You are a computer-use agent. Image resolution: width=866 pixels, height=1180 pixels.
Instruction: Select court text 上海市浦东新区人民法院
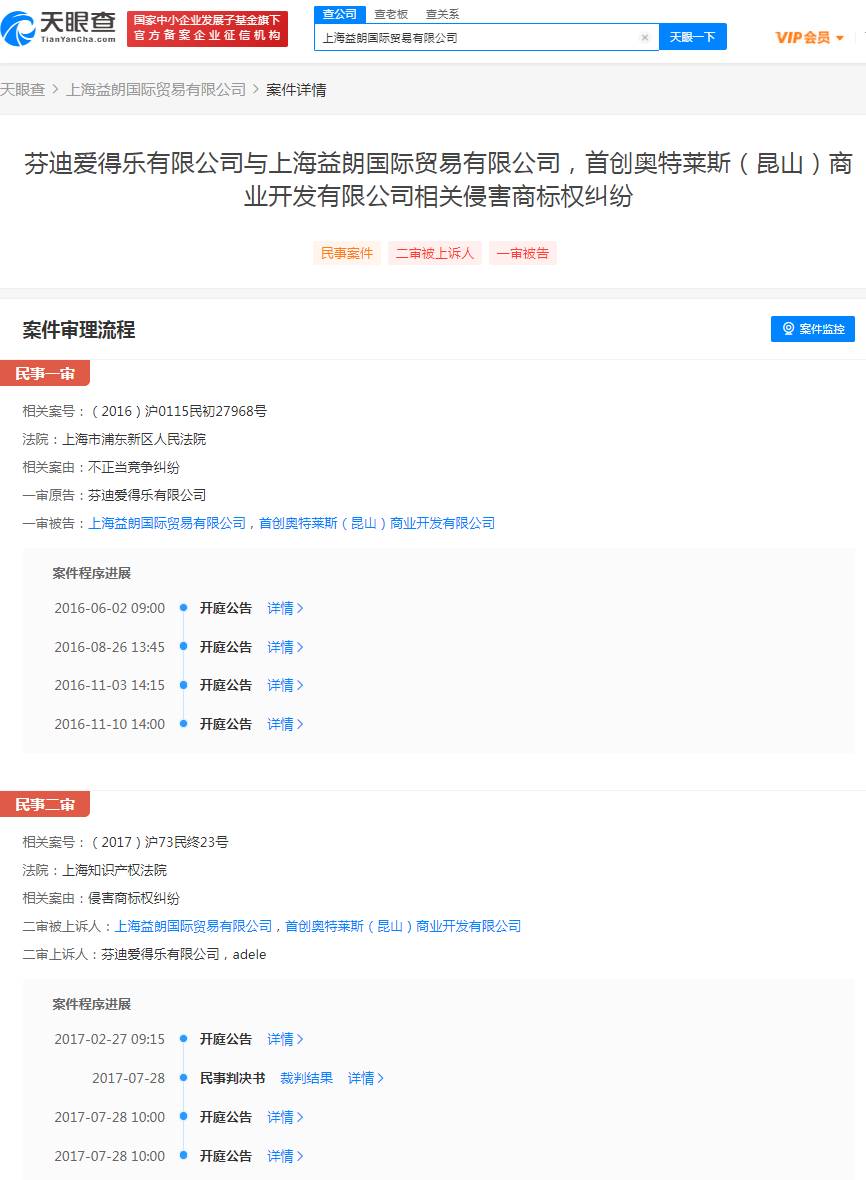point(134,439)
